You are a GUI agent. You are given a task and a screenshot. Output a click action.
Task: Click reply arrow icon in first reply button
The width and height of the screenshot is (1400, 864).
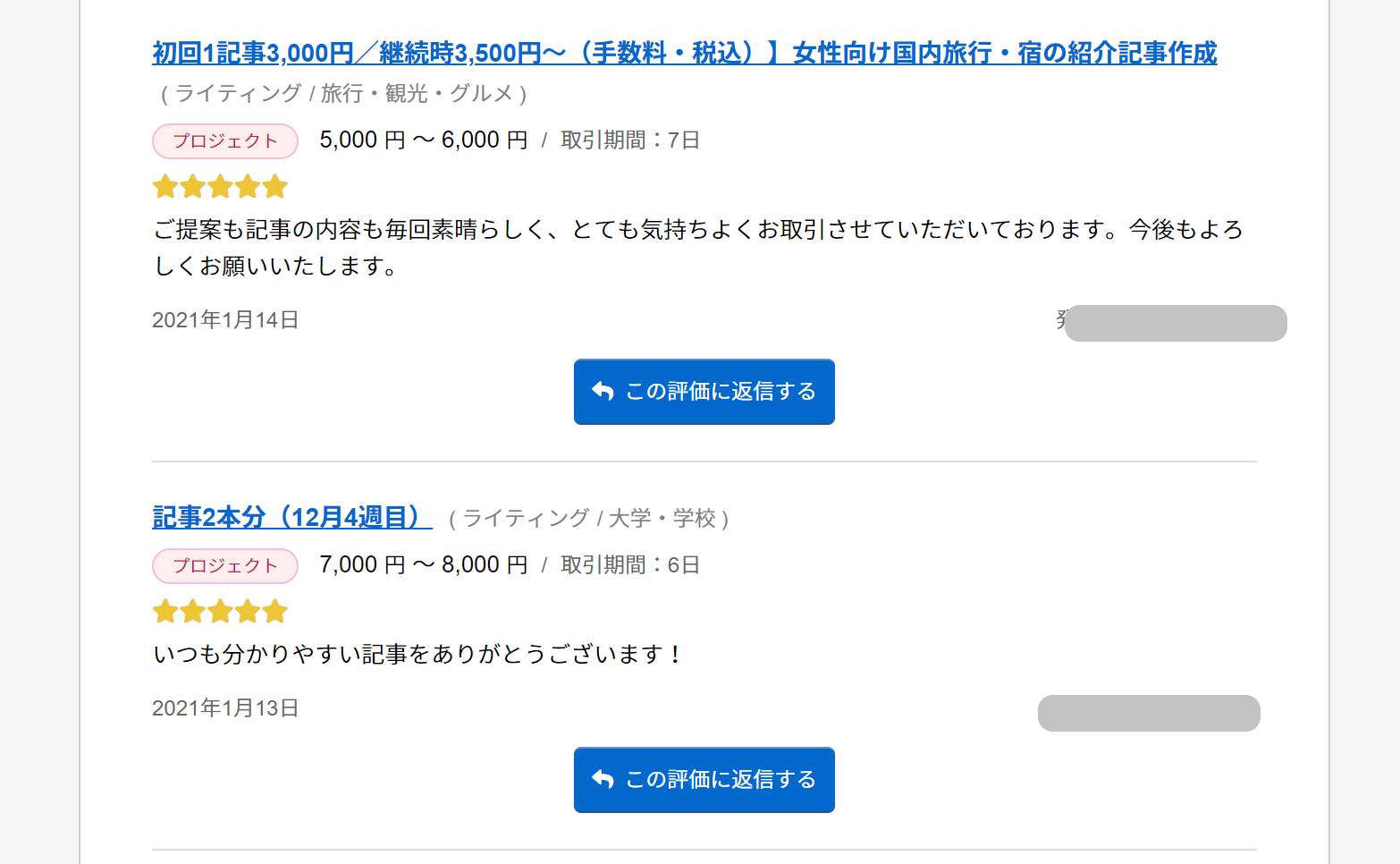[603, 391]
